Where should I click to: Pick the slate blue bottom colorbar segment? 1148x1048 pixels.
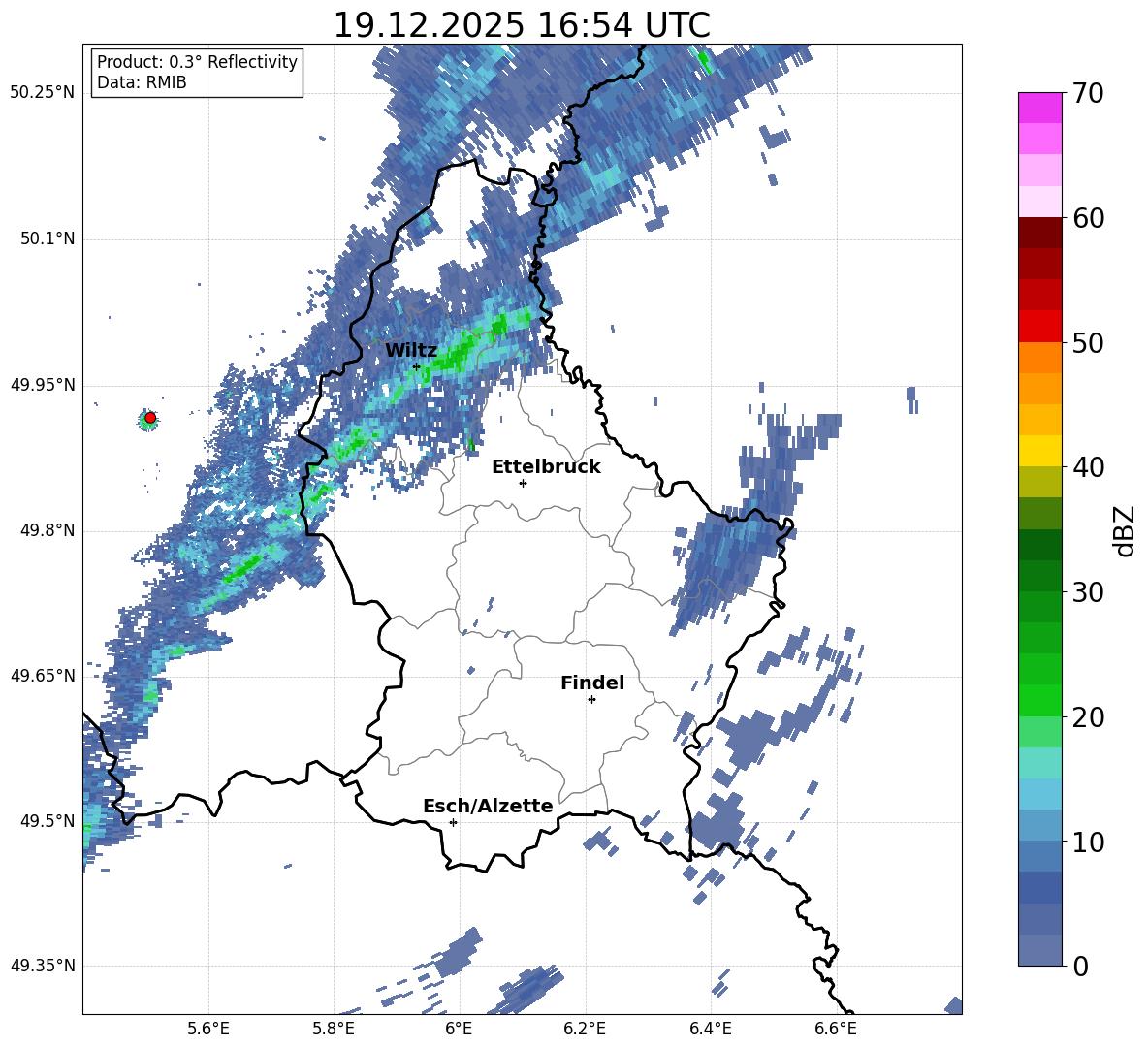pyautogui.click(x=1039, y=950)
